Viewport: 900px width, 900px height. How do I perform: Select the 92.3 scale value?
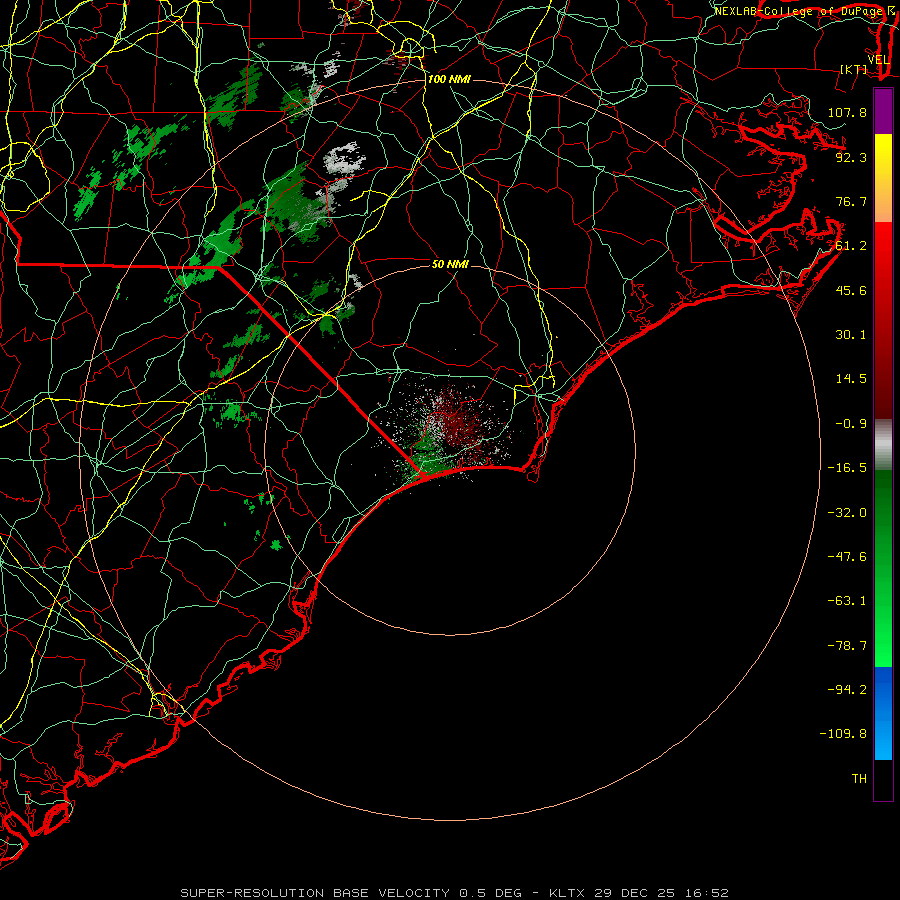(851, 157)
